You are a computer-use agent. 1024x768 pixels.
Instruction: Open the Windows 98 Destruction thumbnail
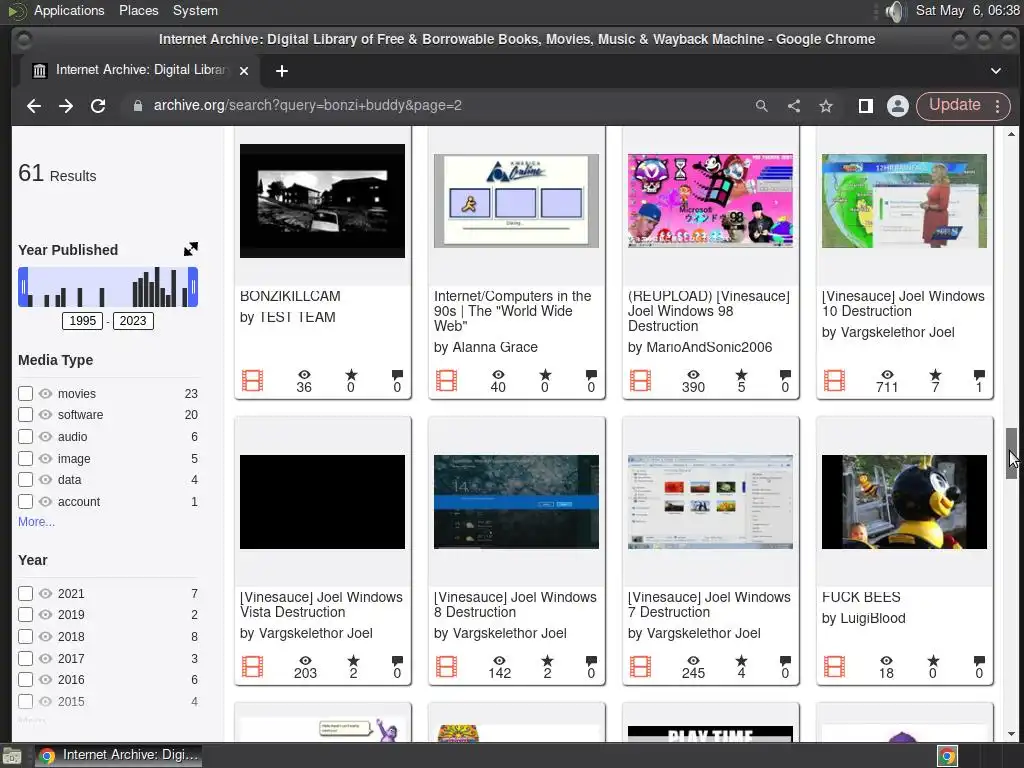pyautogui.click(x=711, y=201)
